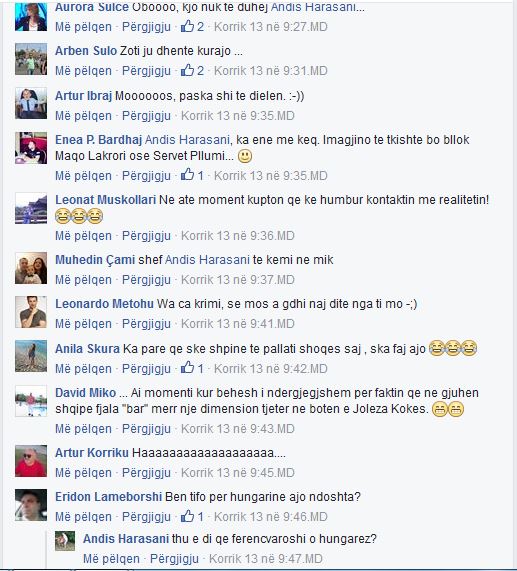Like David Miko's comment
Image resolution: width=517 pixels, height=571 pixels.
(83, 429)
